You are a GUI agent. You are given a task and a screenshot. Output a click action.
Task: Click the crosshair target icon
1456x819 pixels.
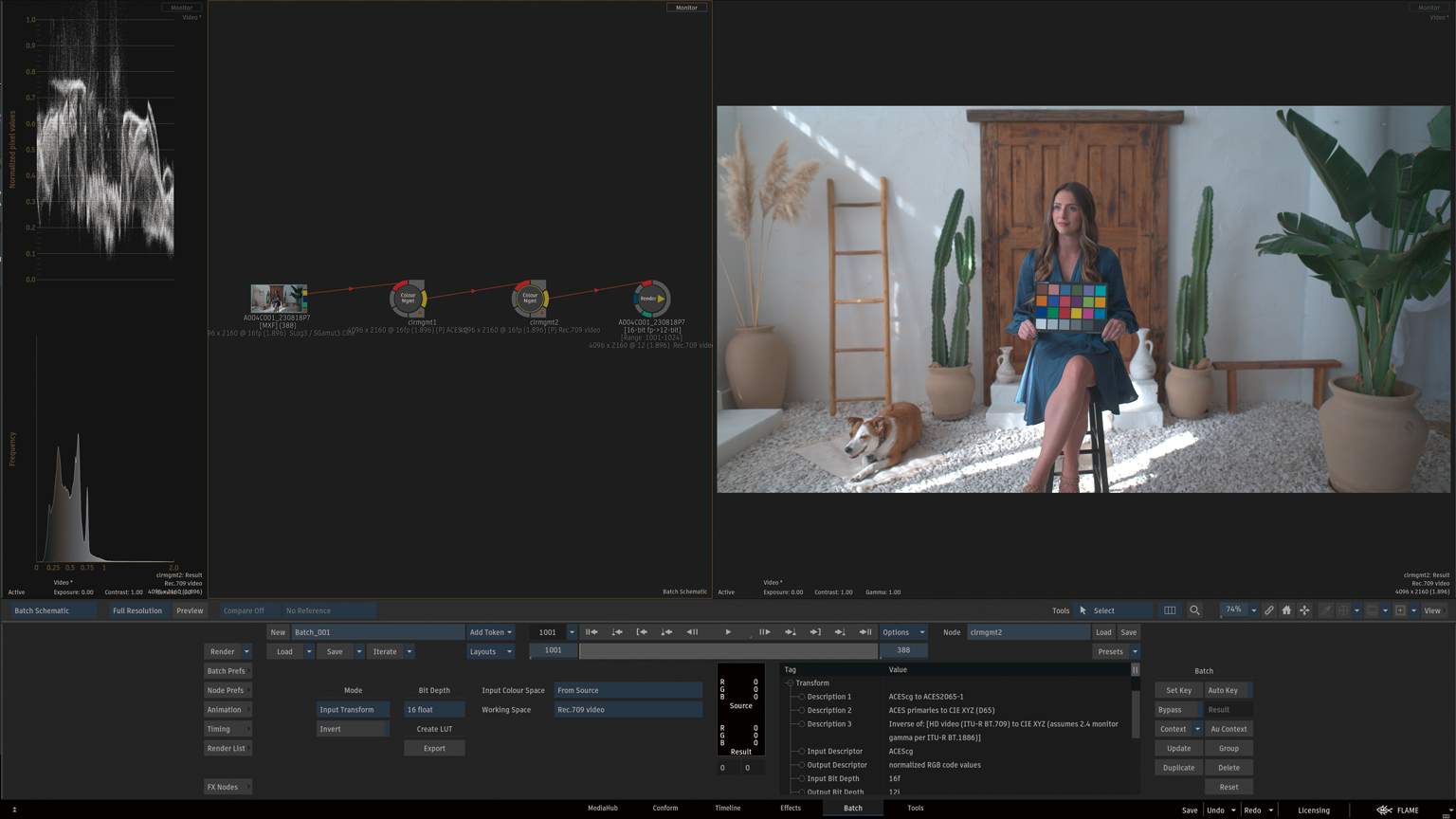1343,610
